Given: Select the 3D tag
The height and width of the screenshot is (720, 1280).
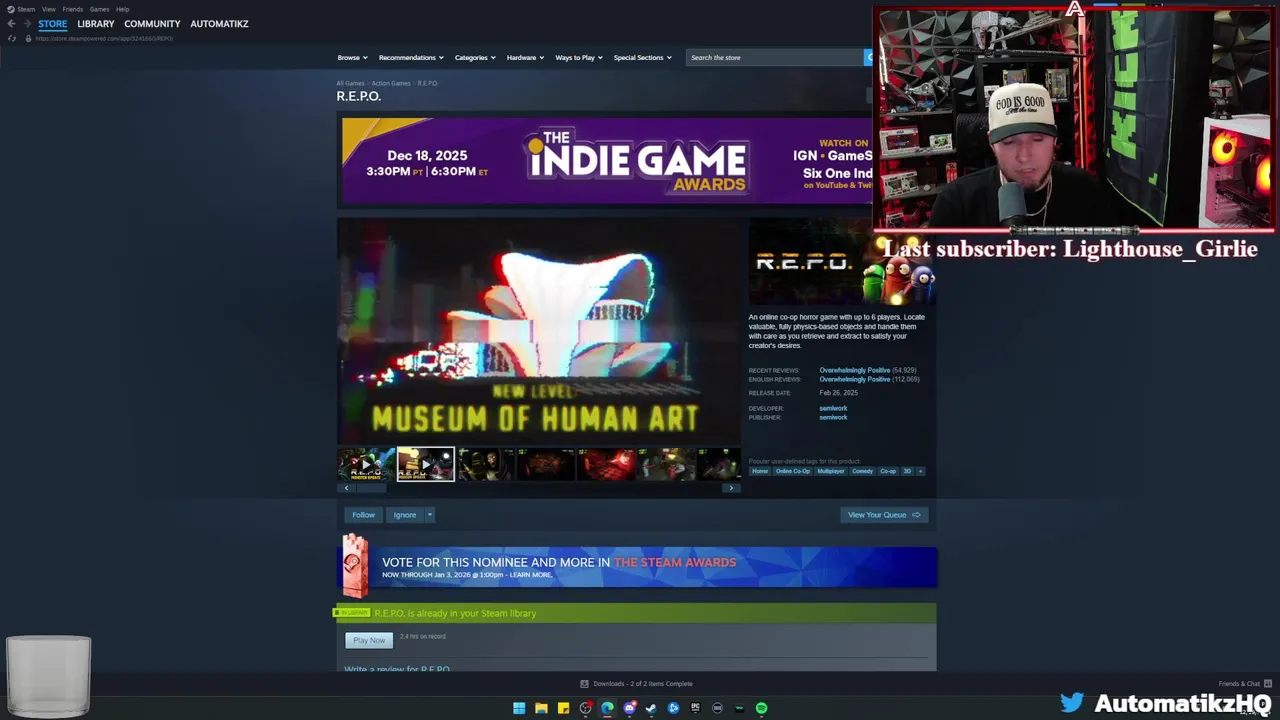Looking at the screenshot, I should pos(907,471).
